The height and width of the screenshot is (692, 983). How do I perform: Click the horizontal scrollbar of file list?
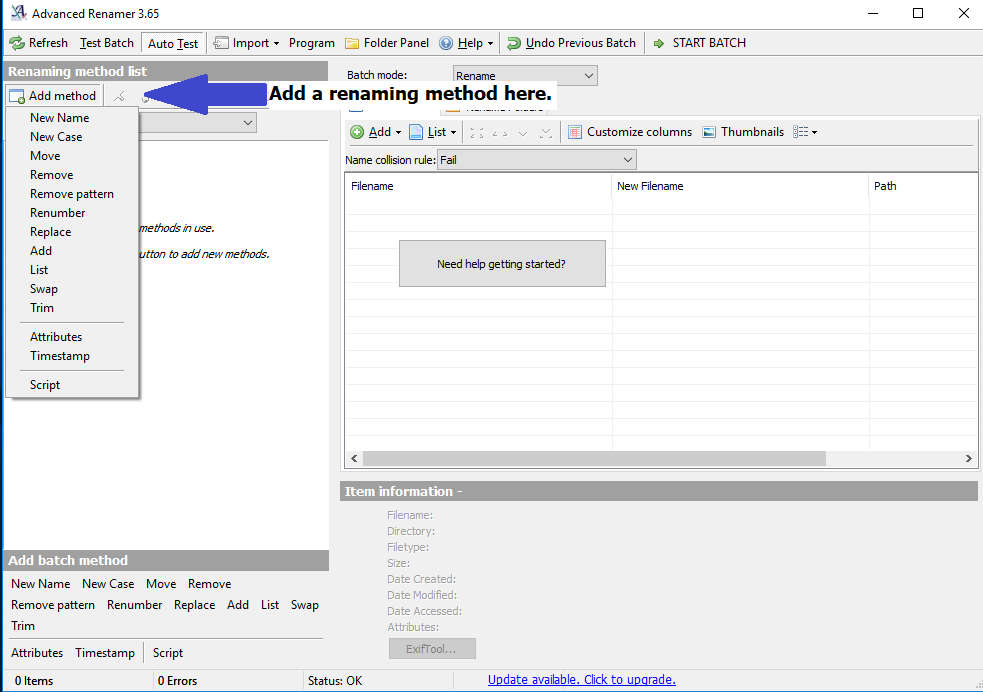[594, 458]
